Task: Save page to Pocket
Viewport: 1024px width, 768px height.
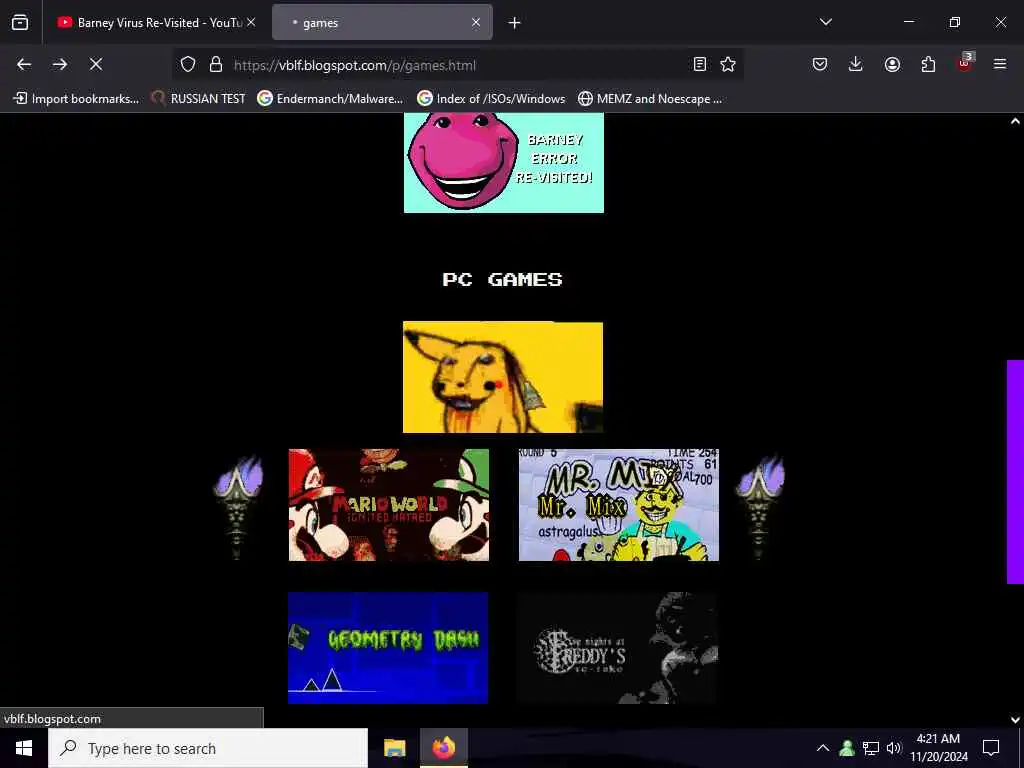Action: [x=820, y=64]
